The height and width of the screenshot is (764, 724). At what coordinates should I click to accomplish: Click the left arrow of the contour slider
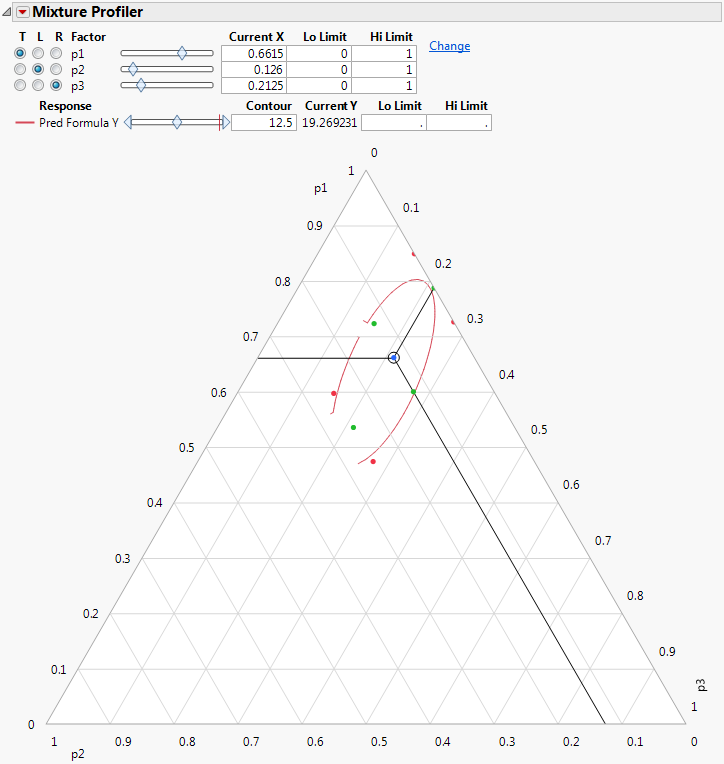pos(128,122)
